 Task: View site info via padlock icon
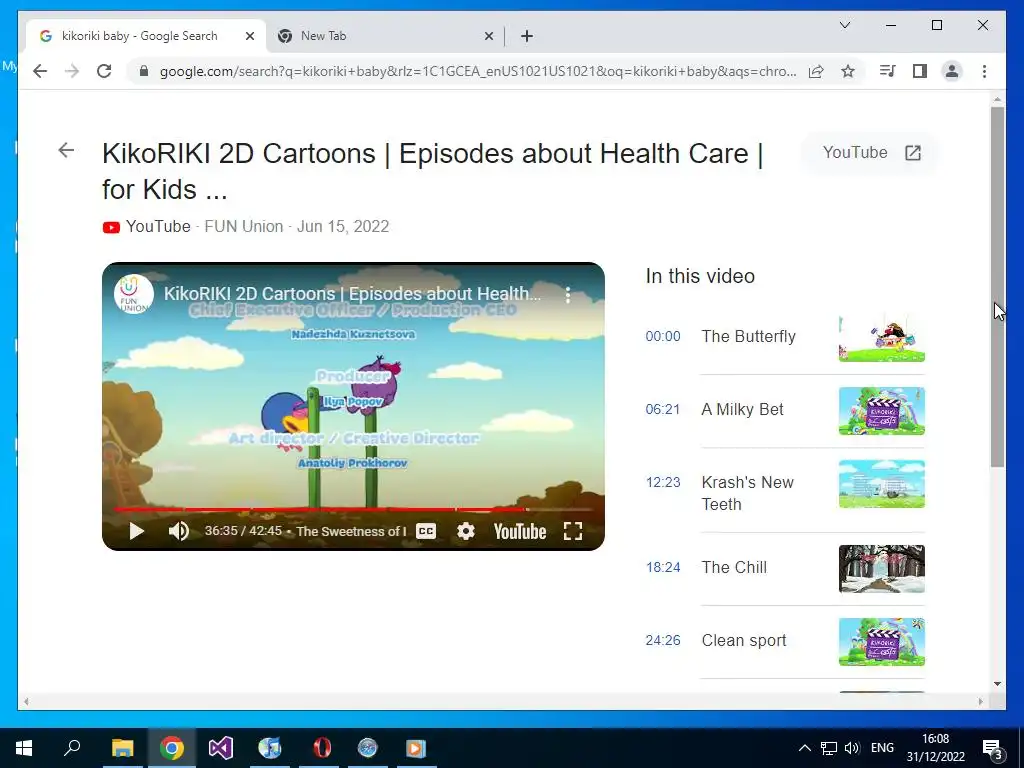(144, 71)
